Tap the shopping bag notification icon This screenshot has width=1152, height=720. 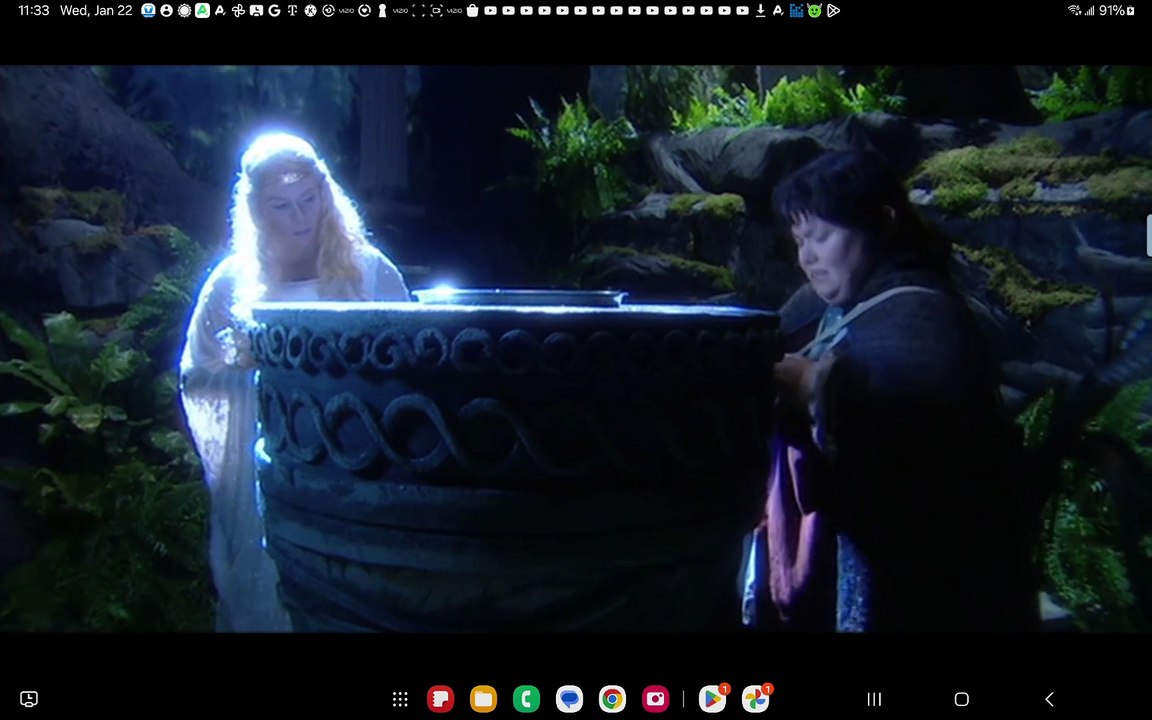pyautogui.click(x=472, y=10)
